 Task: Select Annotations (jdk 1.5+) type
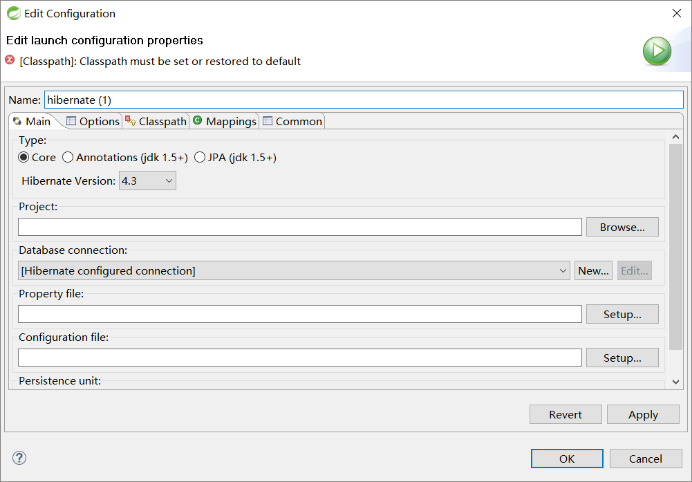click(68, 157)
